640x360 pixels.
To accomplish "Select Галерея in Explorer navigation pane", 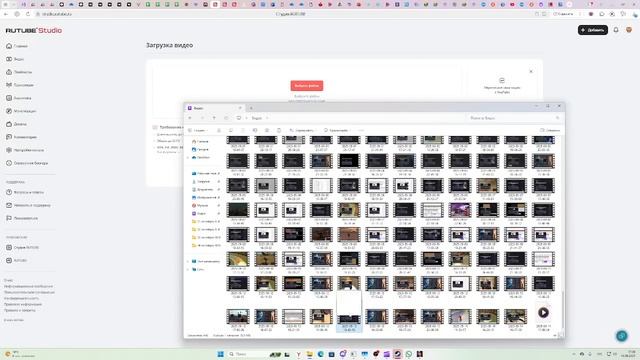I will tap(200, 149).
